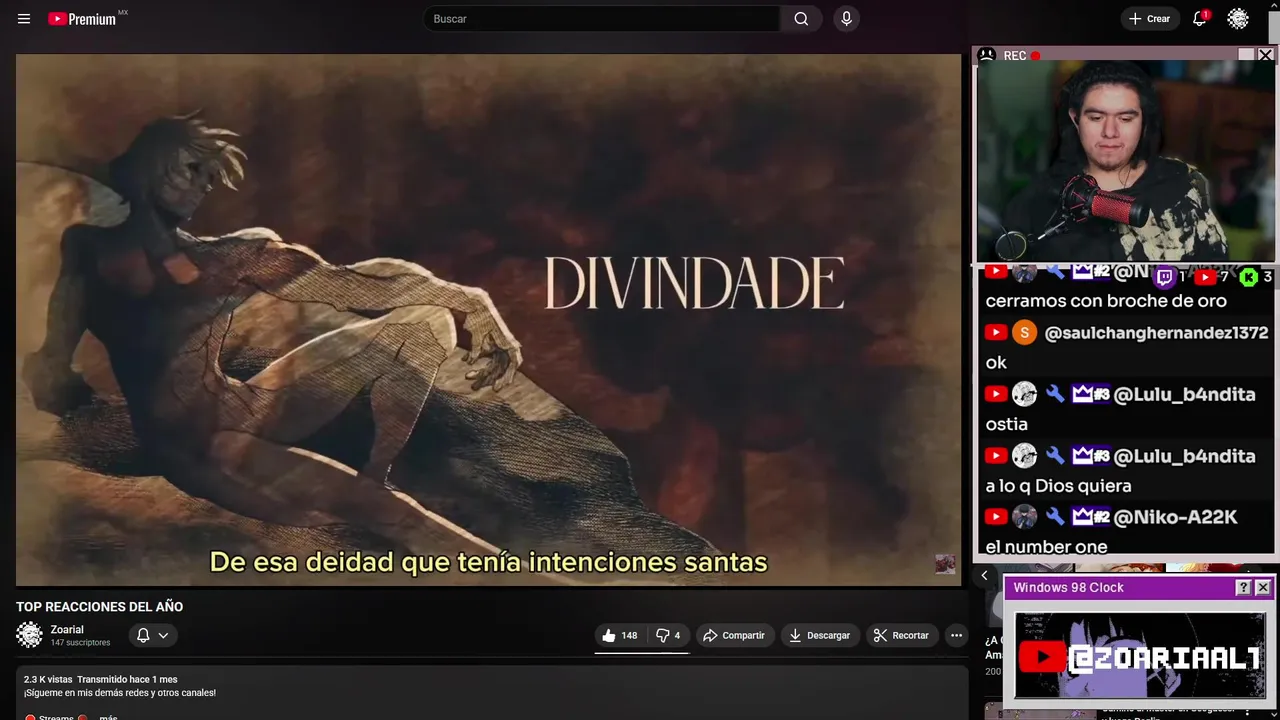Click the orange S avatar in chat
The height and width of the screenshot is (720, 1280).
[1024, 333]
